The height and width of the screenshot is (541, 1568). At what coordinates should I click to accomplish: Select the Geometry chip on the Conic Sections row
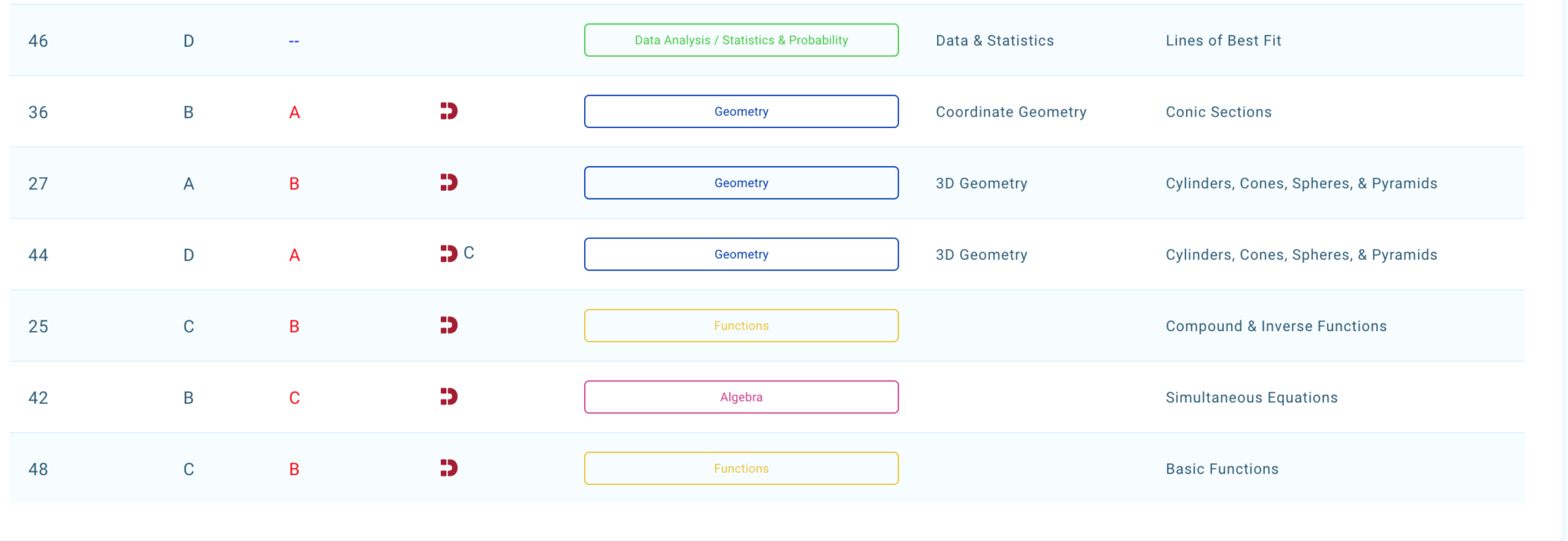[x=740, y=111]
